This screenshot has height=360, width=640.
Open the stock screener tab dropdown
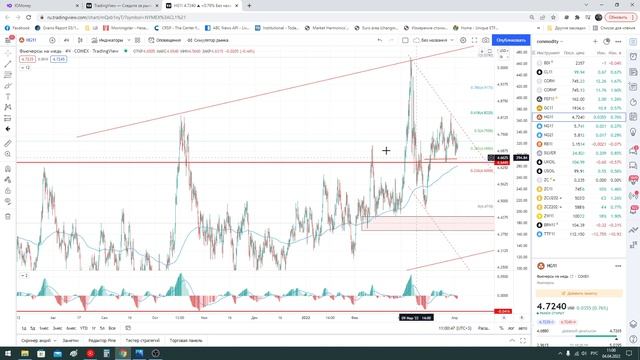point(39,340)
